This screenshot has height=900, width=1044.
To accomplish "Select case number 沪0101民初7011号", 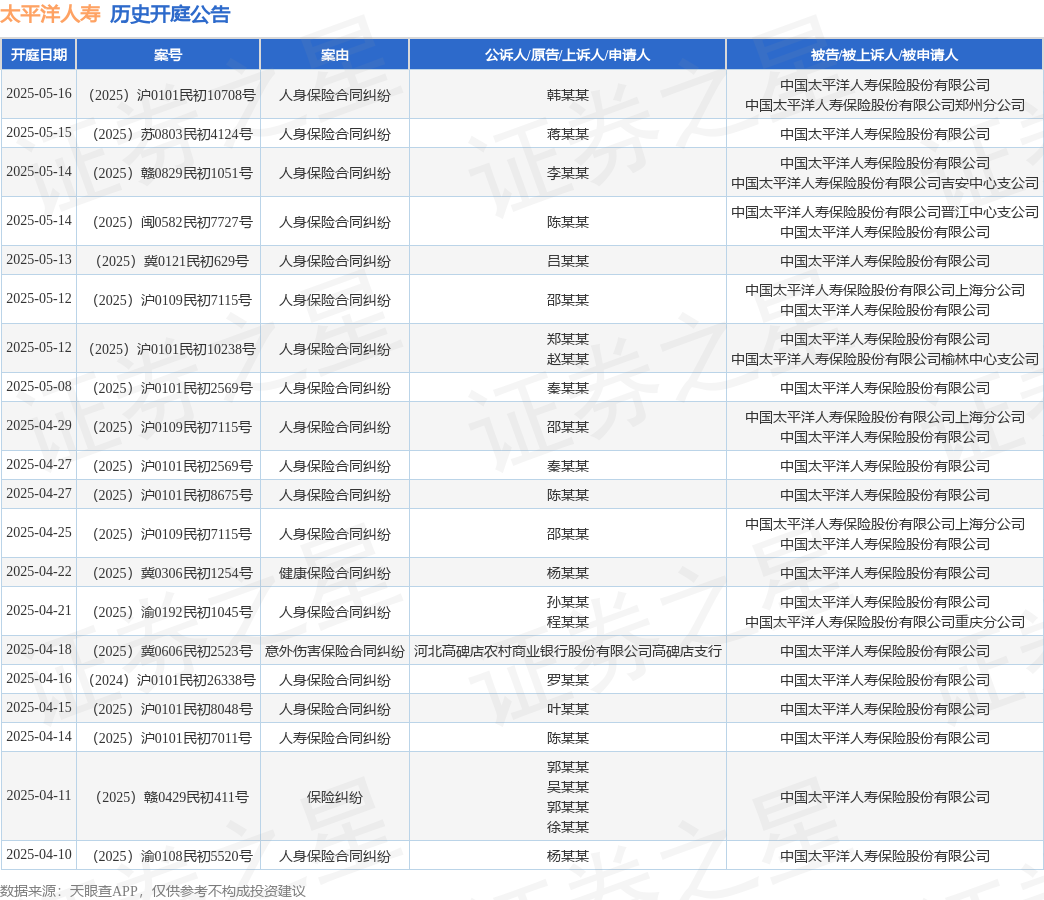I will click(172, 738).
